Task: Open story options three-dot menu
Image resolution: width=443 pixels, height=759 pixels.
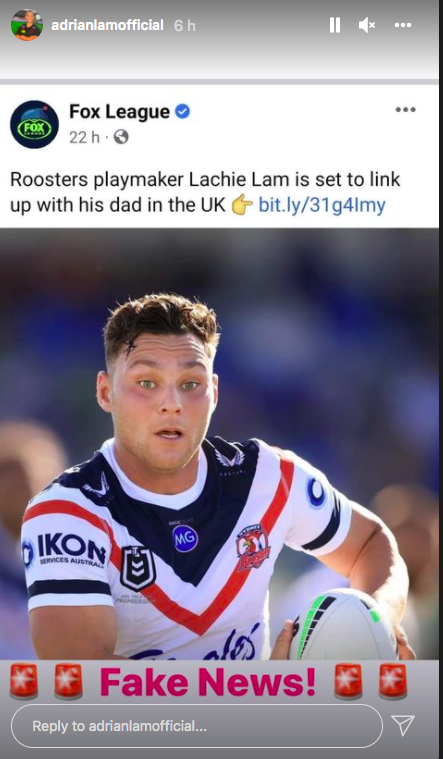Action: [403, 25]
